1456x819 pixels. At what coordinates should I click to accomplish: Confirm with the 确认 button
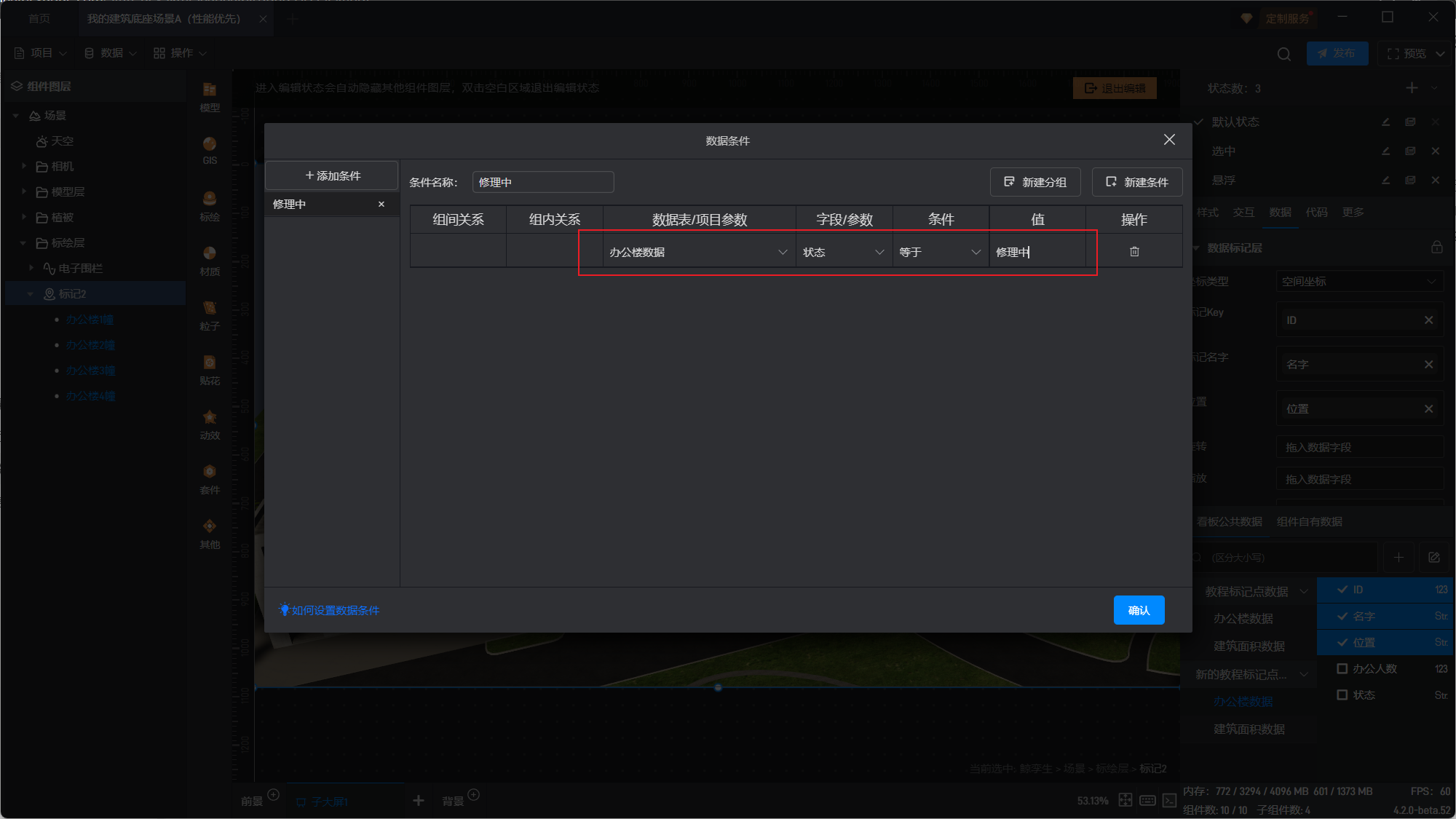1139,610
